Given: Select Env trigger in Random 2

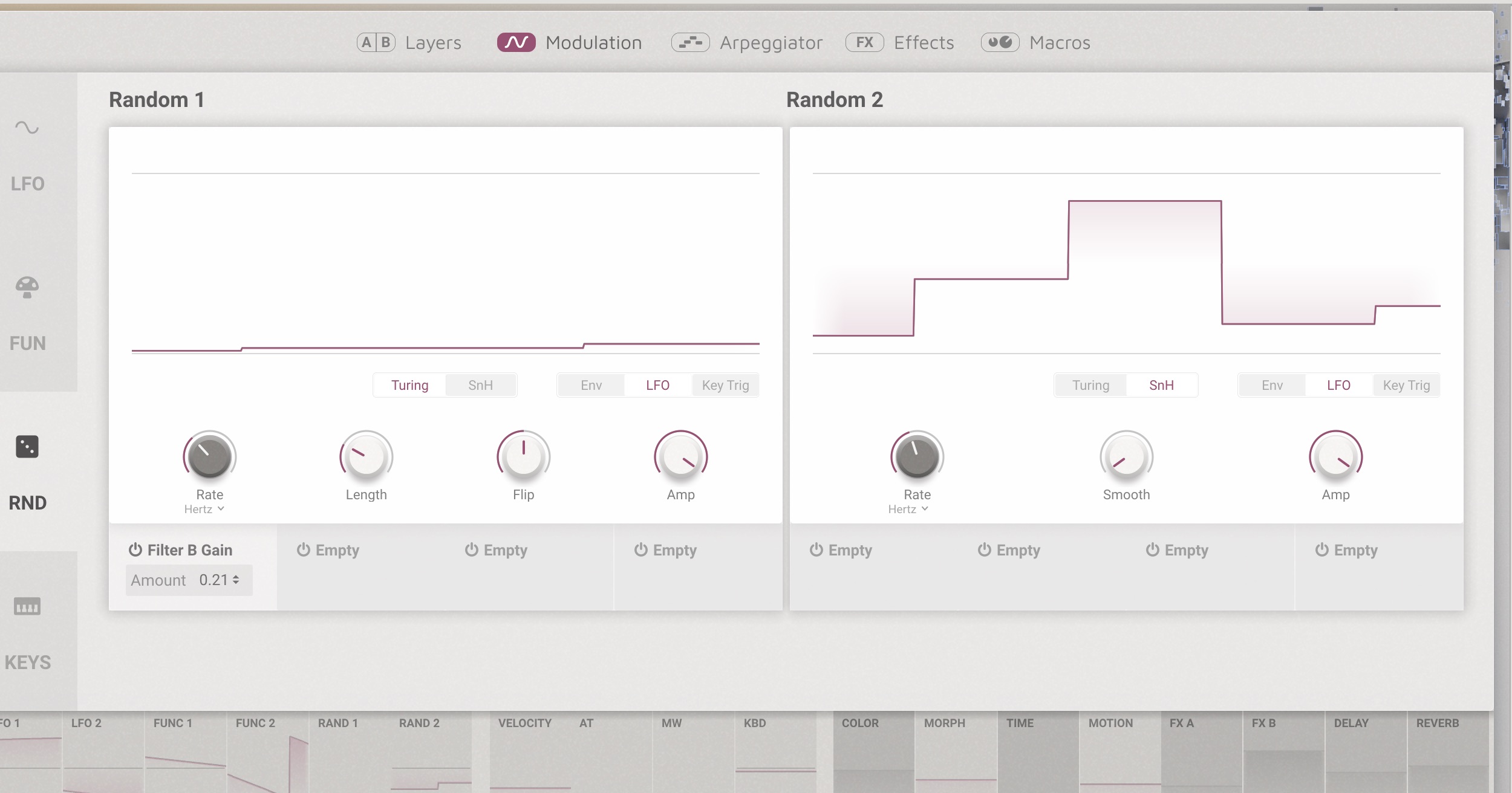Looking at the screenshot, I should point(1272,385).
